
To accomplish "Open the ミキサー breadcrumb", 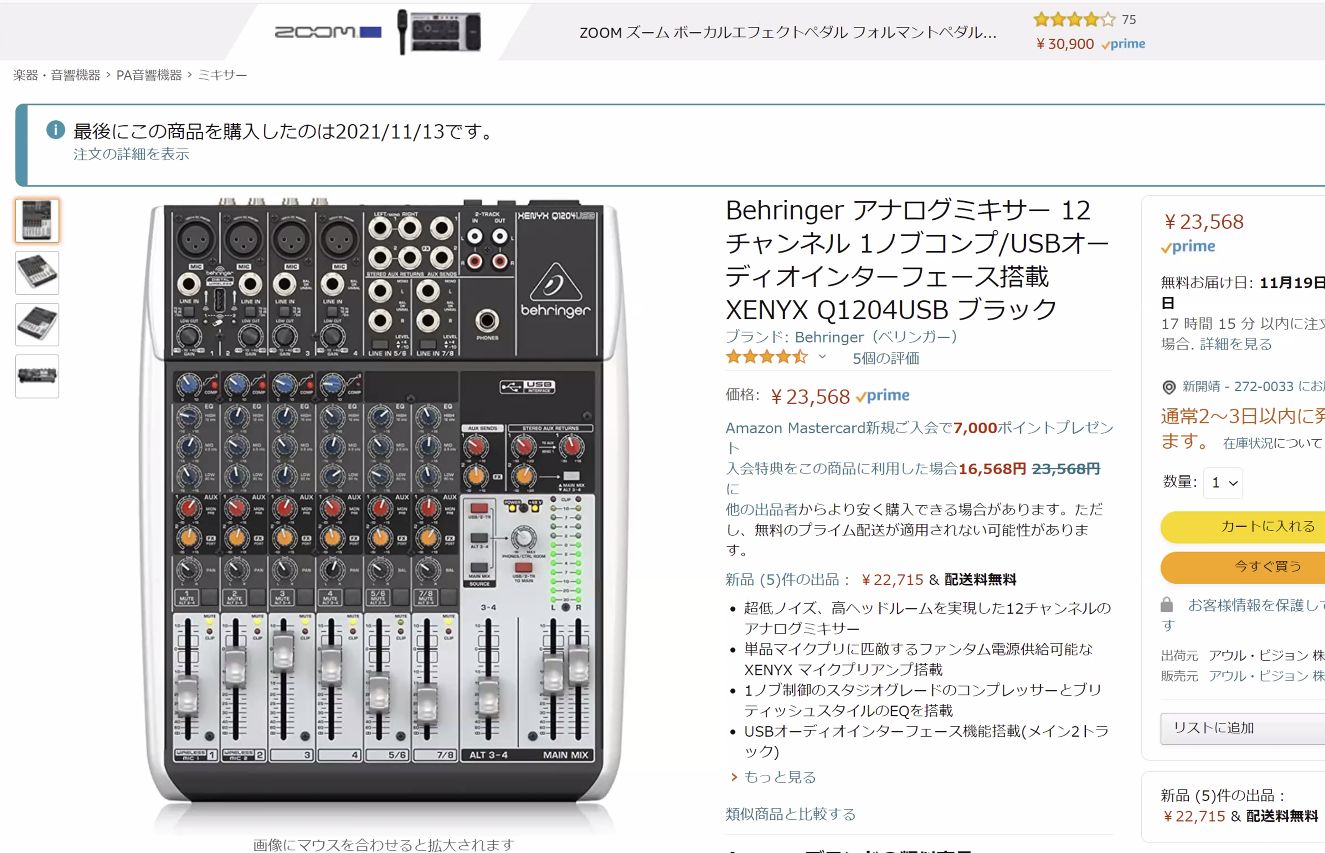I will tap(222, 75).
